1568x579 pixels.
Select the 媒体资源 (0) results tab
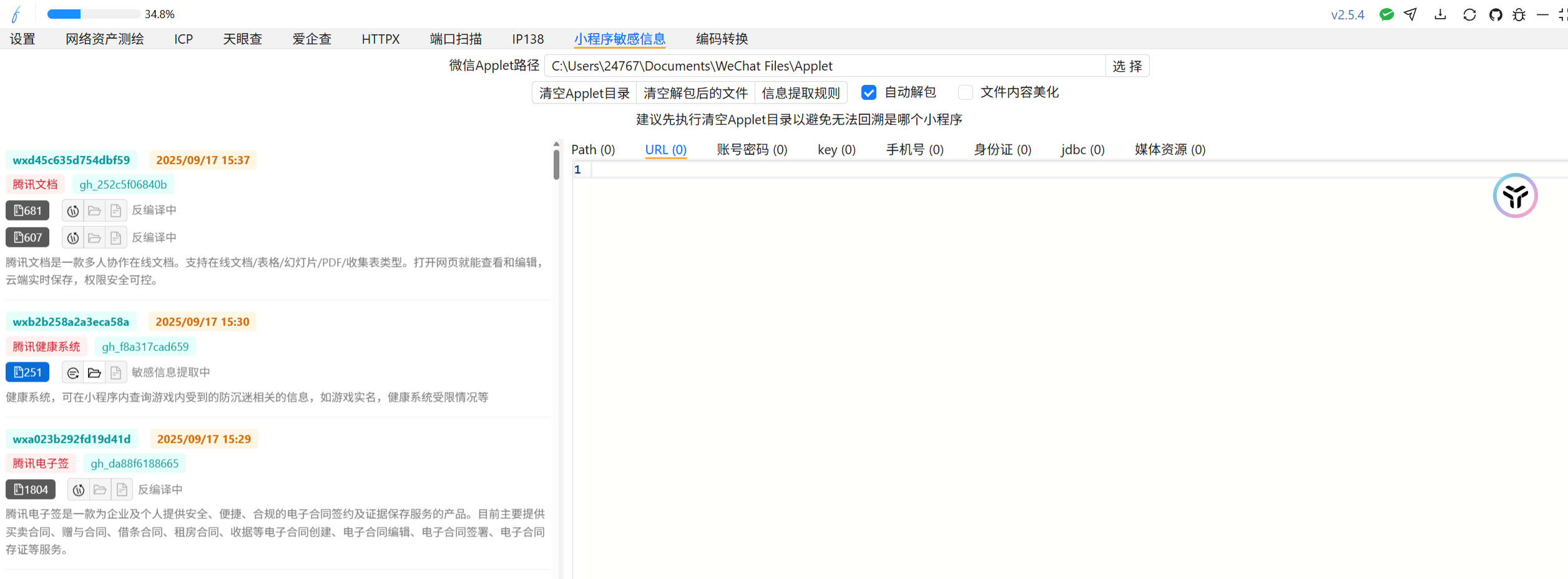tap(1170, 150)
